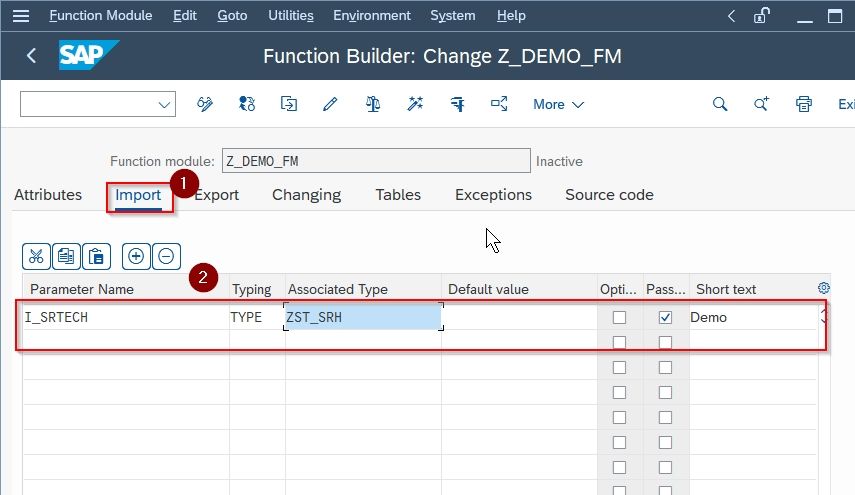Open the Edit menu
This screenshot has width=855, height=495.
pos(184,16)
